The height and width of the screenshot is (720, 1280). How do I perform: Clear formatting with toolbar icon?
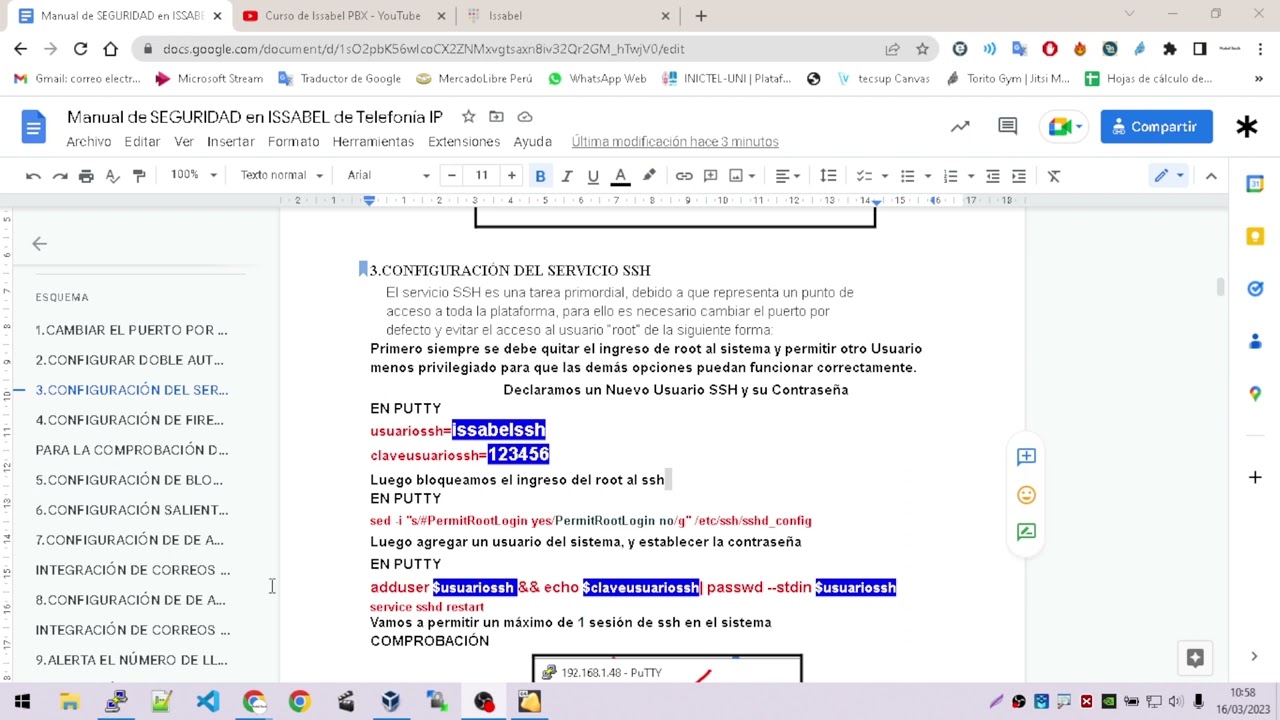[x=1054, y=176]
